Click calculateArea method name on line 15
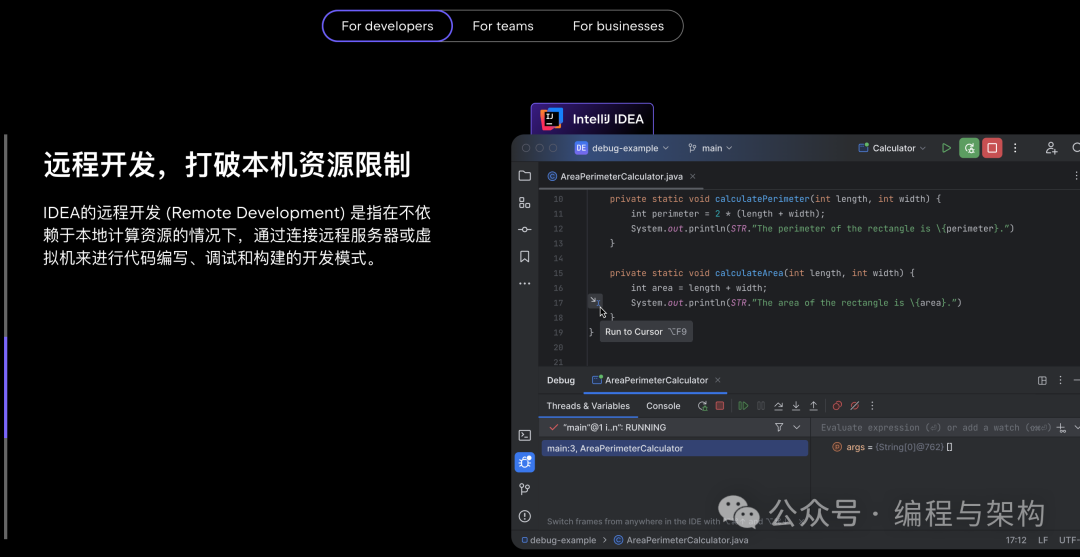This screenshot has width=1080, height=557. pos(749,273)
